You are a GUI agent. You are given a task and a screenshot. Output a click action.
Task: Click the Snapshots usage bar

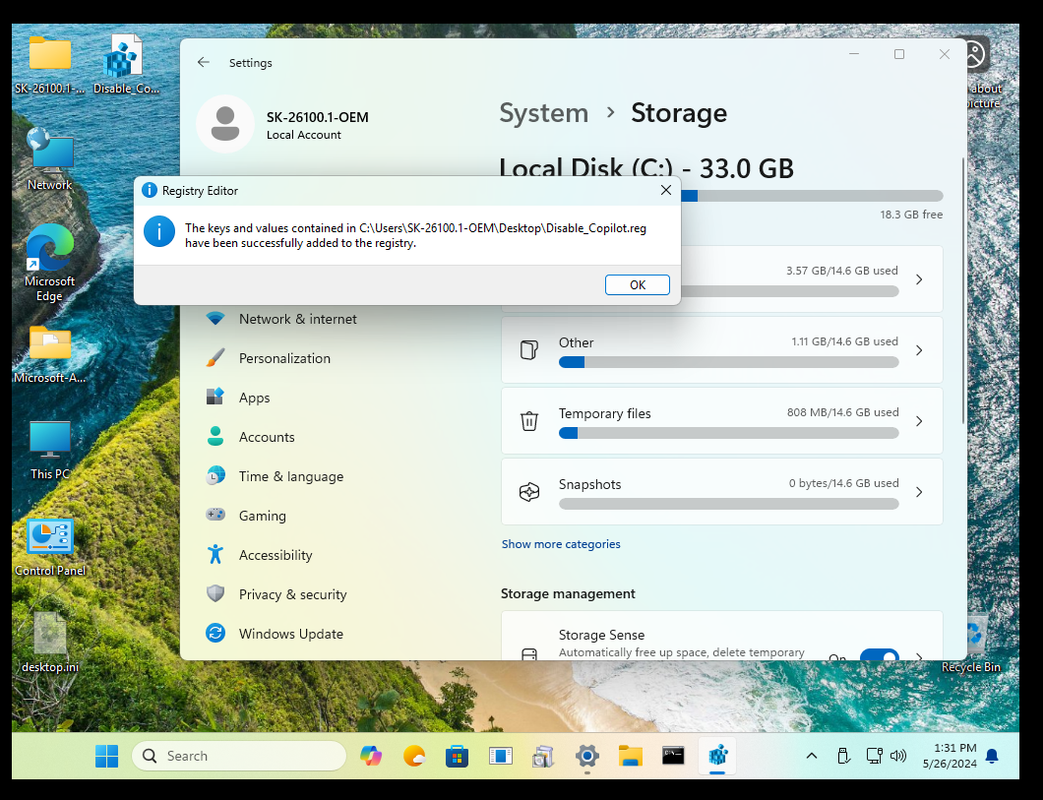728,504
